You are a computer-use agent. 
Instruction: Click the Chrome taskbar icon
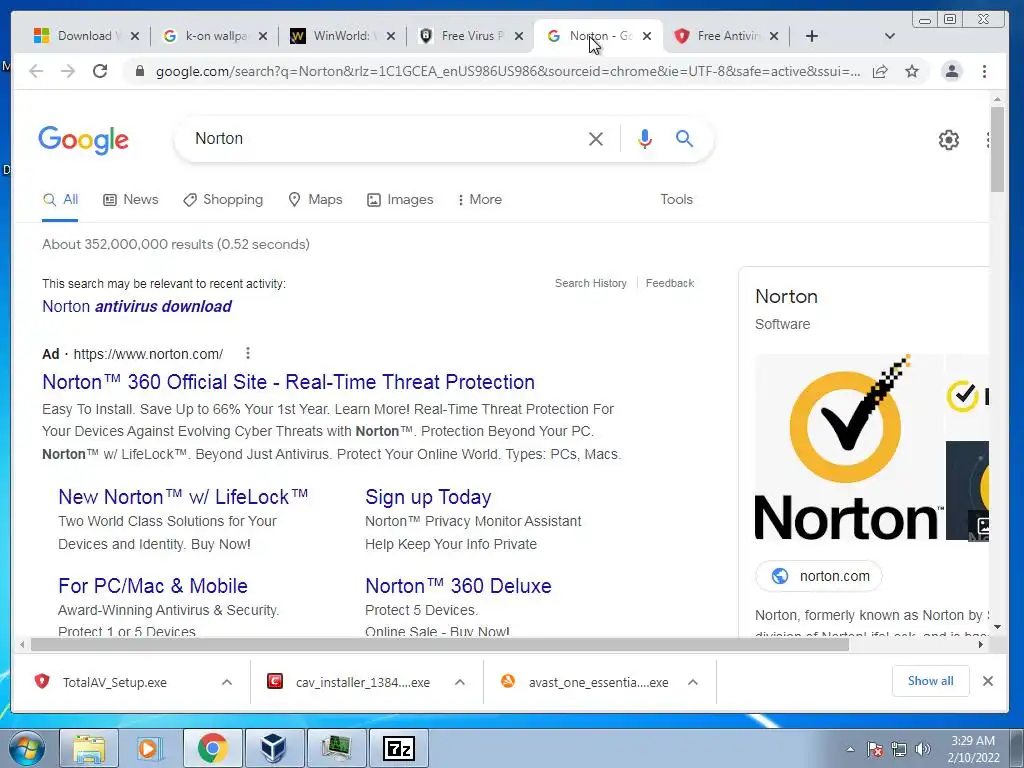click(x=212, y=748)
